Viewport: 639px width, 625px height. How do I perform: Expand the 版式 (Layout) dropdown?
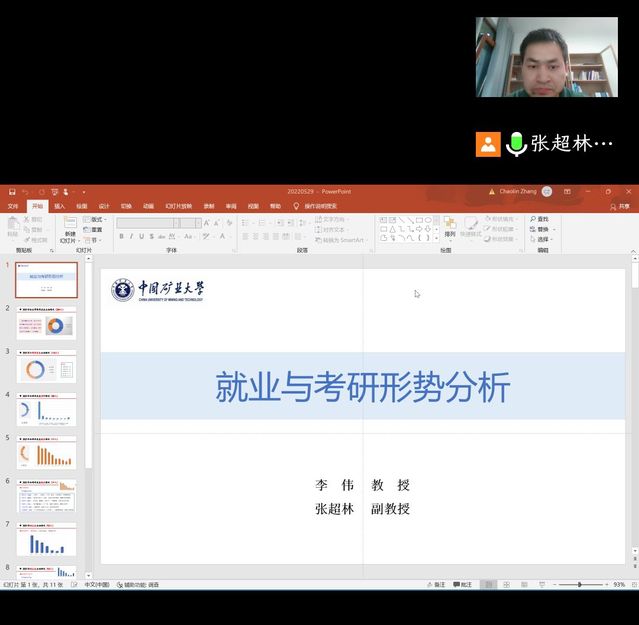[95, 219]
